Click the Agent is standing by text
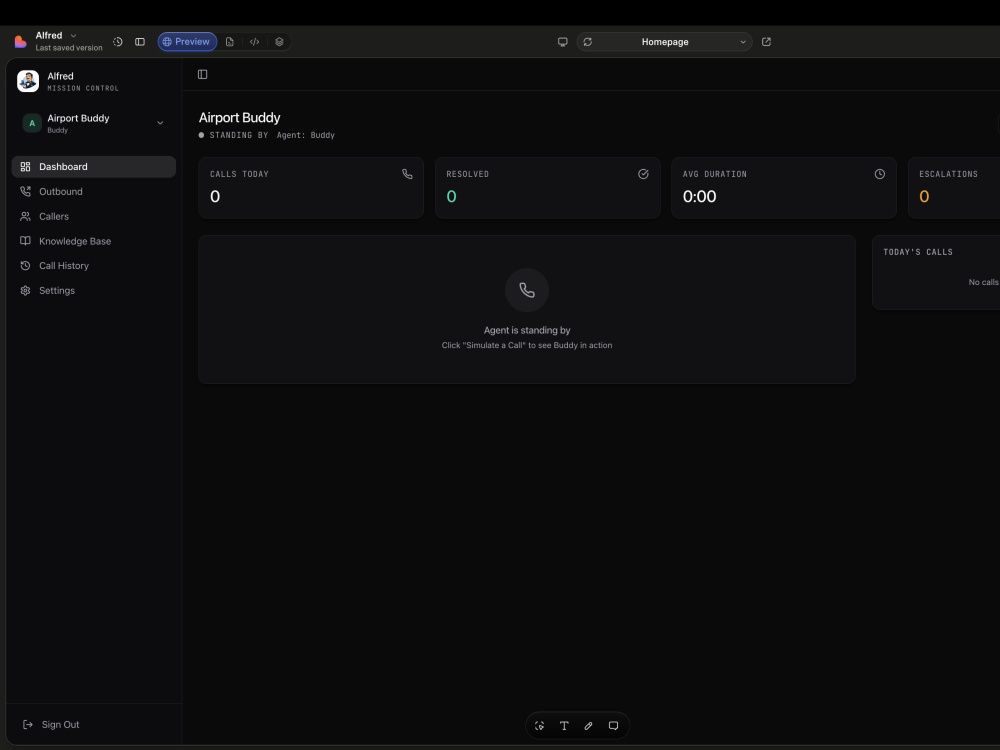This screenshot has height=750, width=1000. (527, 330)
